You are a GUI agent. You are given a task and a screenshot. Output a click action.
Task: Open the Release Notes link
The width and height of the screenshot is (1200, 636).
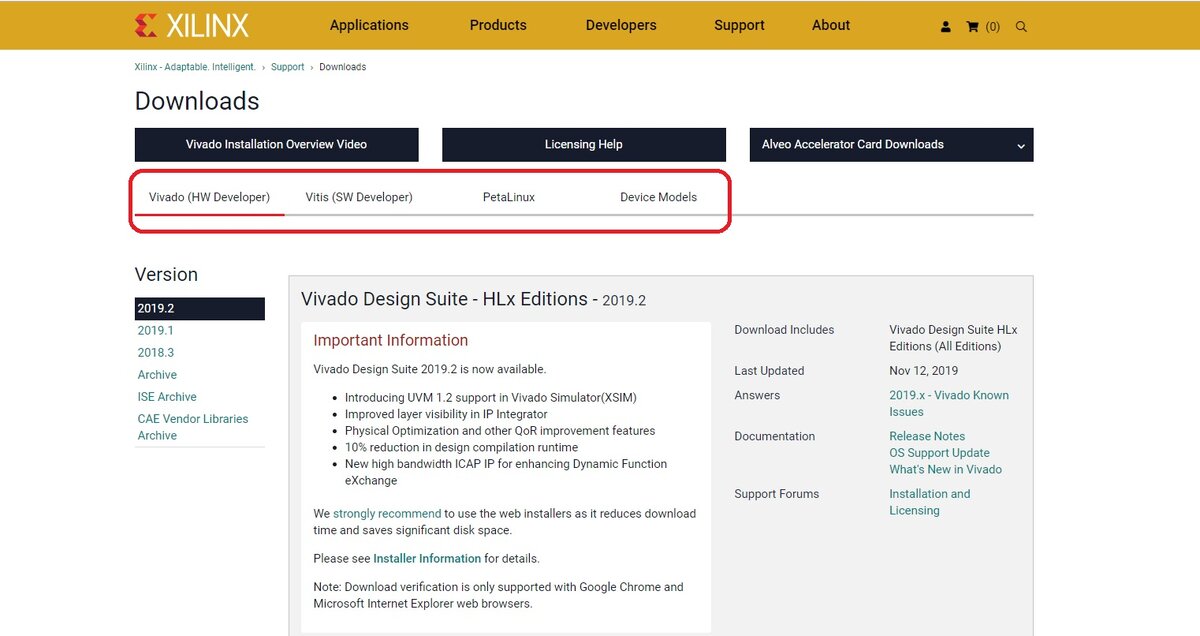coord(927,437)
